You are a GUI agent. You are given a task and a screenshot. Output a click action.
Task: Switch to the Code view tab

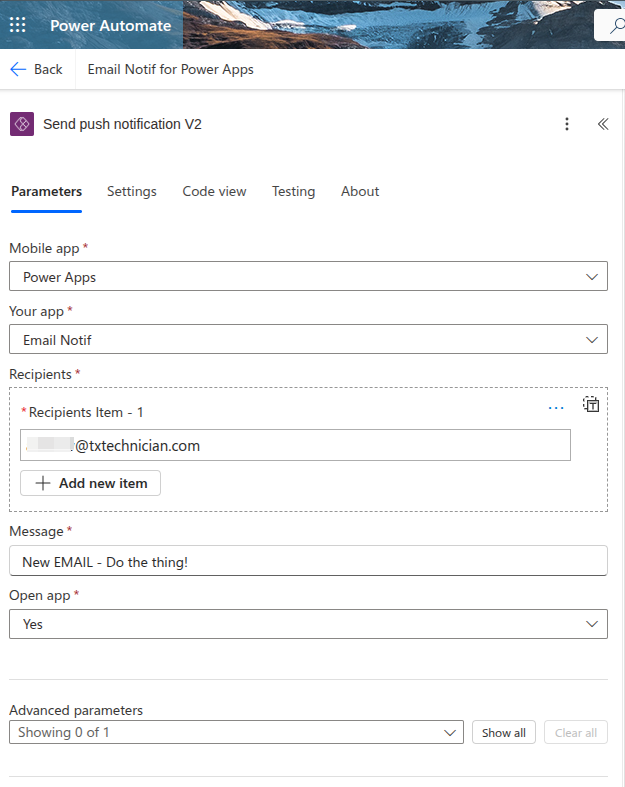pyautogui.click(x=214, y=191)
